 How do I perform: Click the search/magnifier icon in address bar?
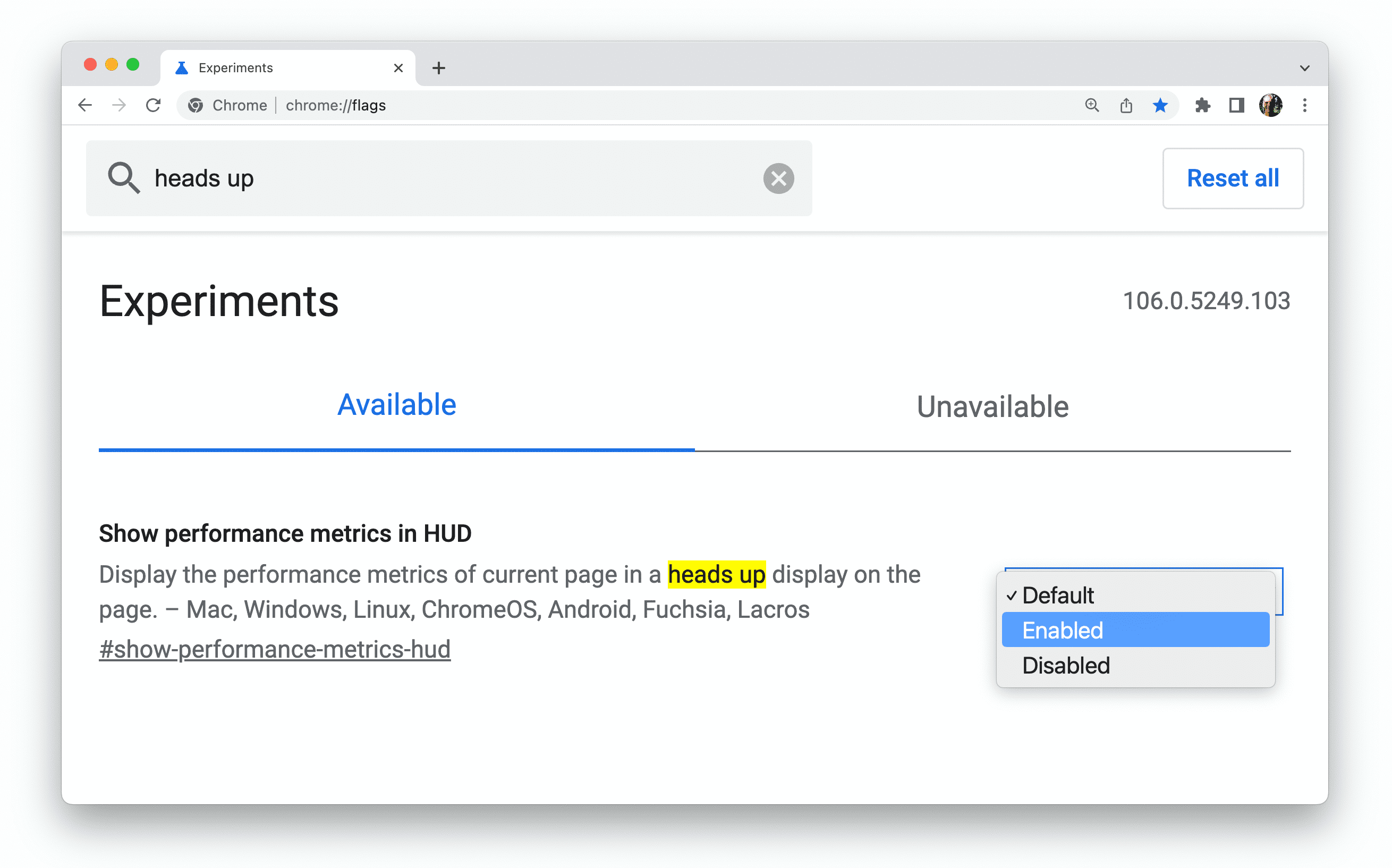pyautogui.click(x=1093, y=105)
